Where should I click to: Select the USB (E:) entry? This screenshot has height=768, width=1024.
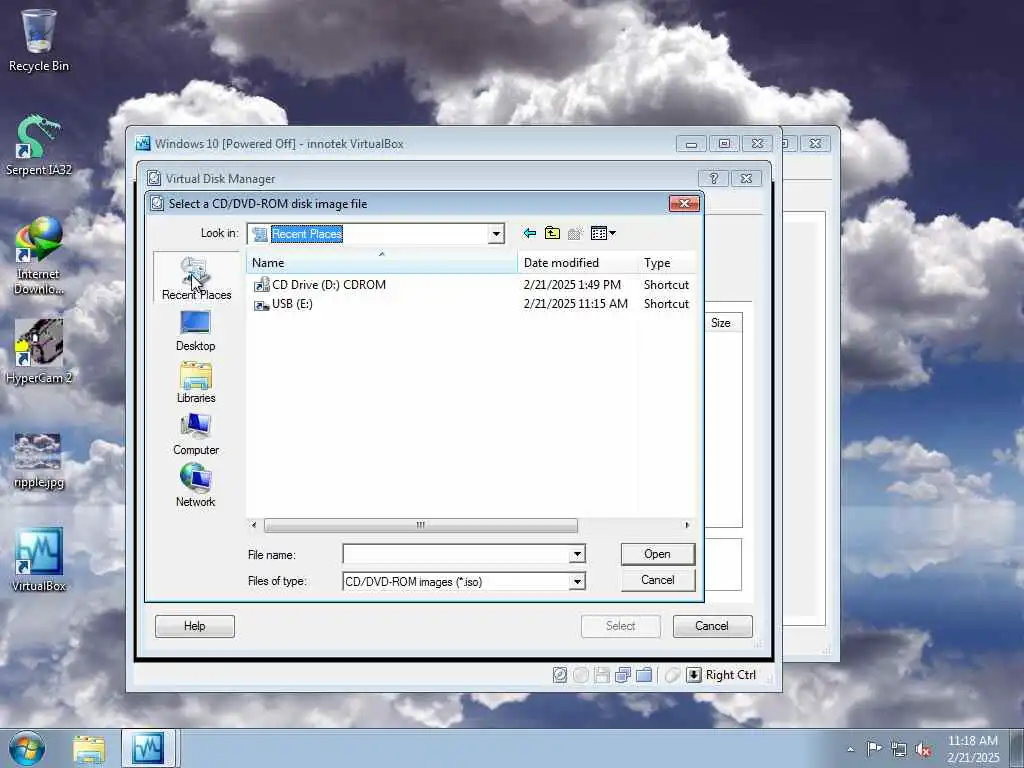point(283,304)
